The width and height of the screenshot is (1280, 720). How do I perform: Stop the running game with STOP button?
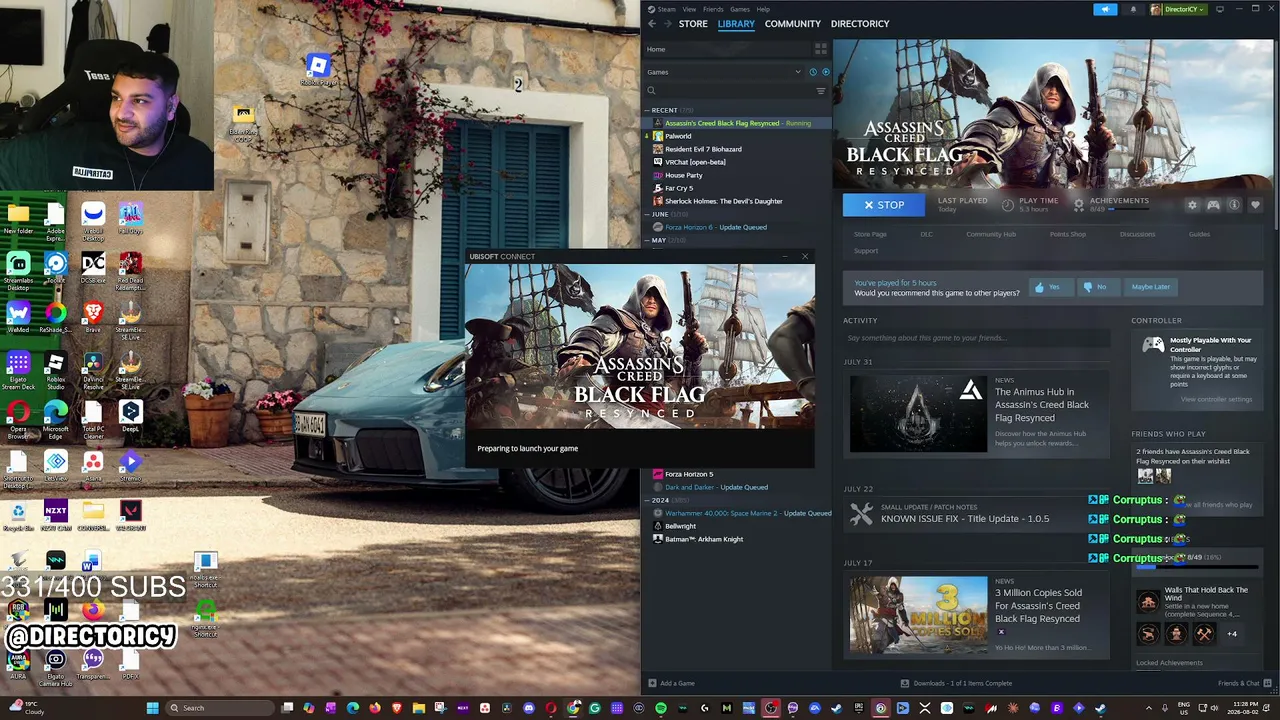click(x=884, y=205)
